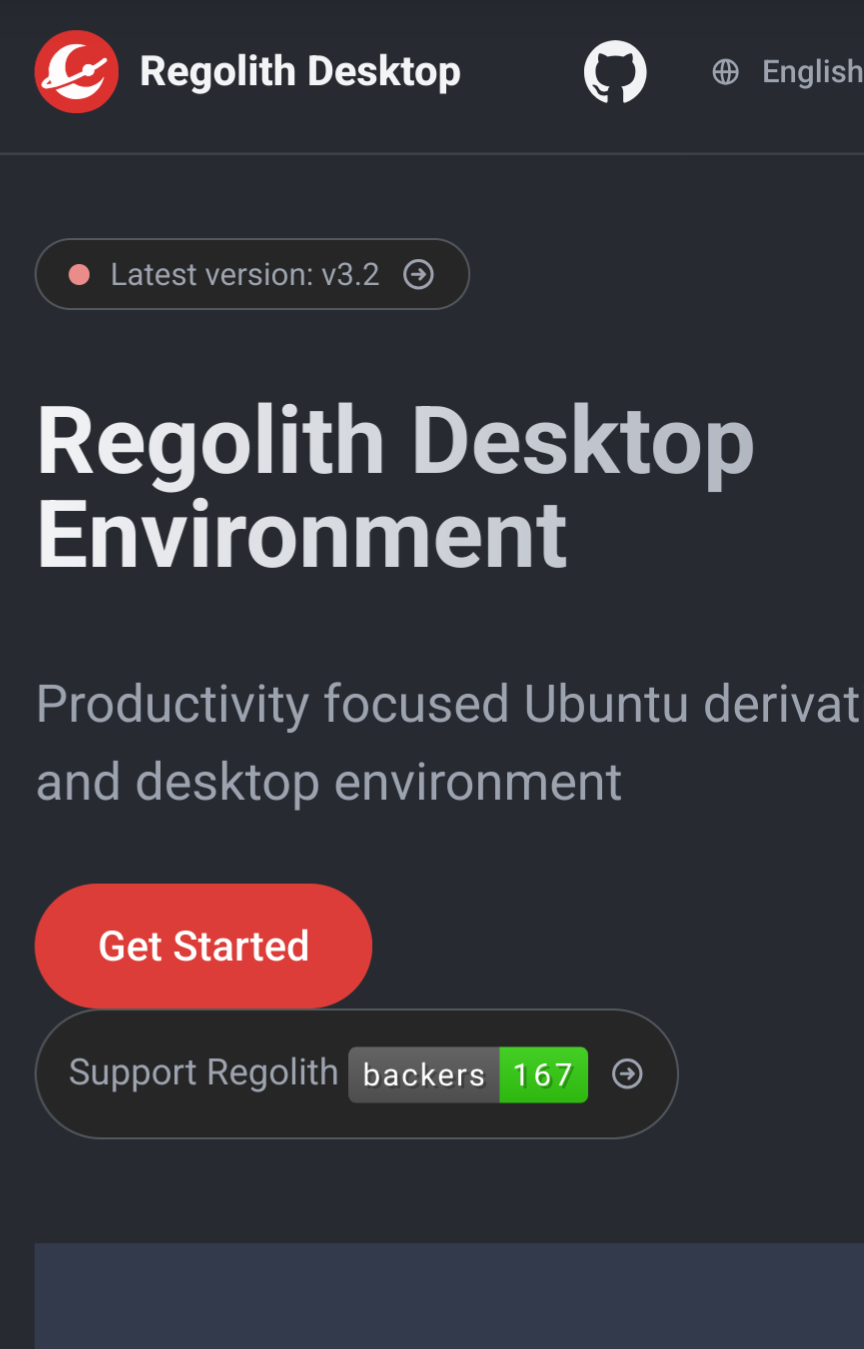Click the 'and desktop environment' text line
Image resolution: width=864 pixels, height=1349 pixels.
point(329,782)
